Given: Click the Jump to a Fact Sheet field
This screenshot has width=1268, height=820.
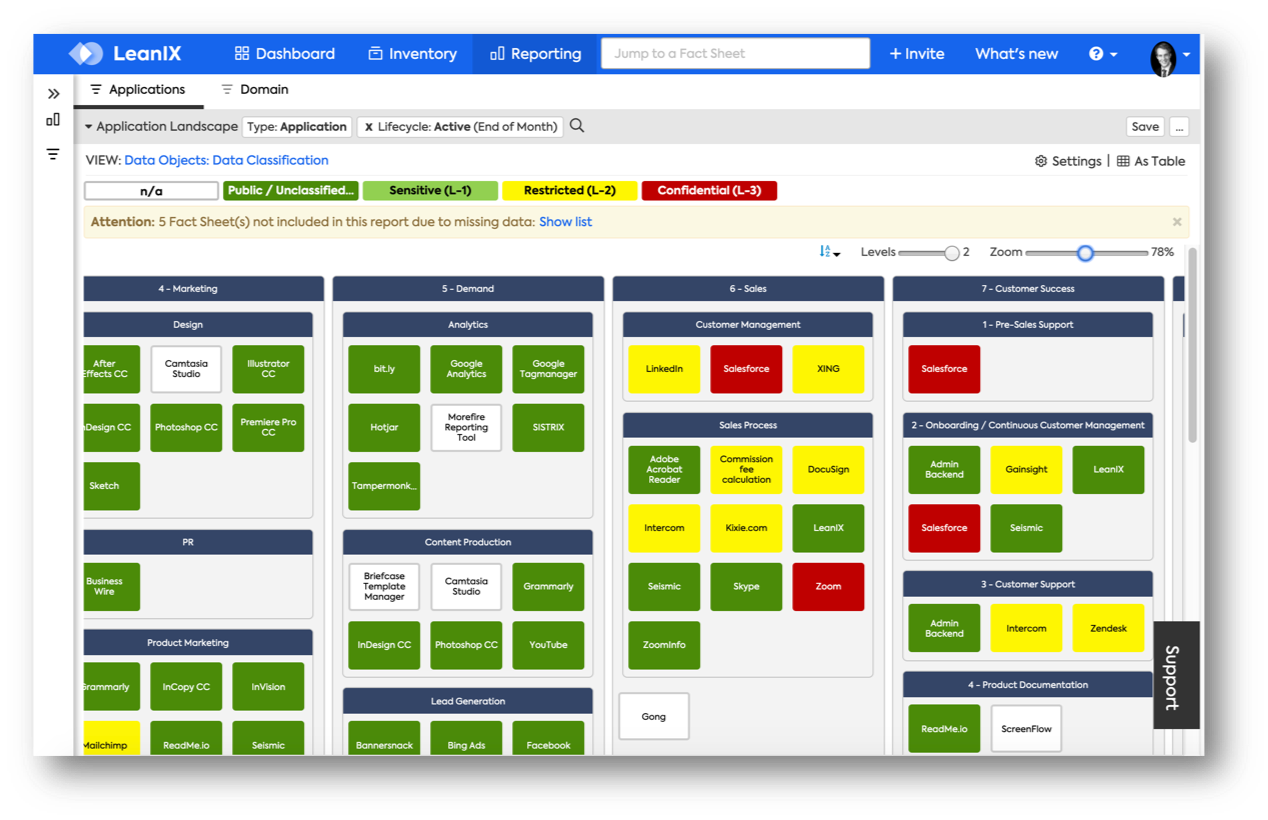Looking at the screenshot, I should [735, 53].
